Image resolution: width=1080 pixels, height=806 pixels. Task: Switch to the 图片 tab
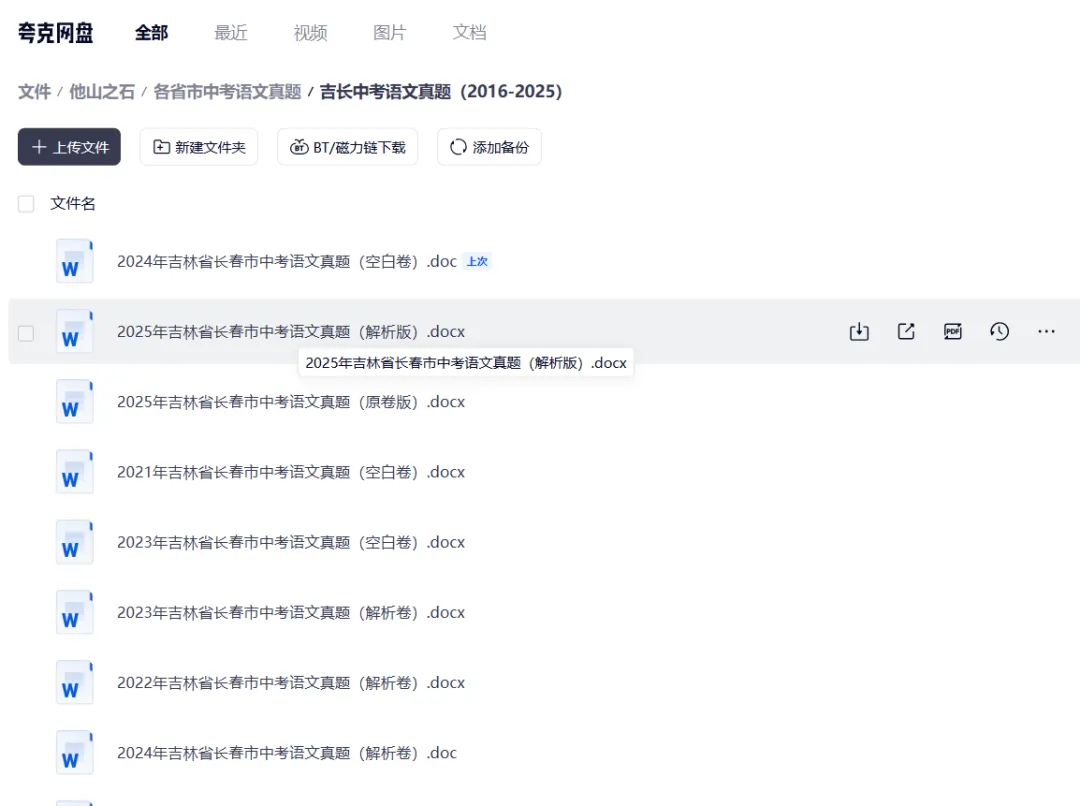click(x=389, y=32)
